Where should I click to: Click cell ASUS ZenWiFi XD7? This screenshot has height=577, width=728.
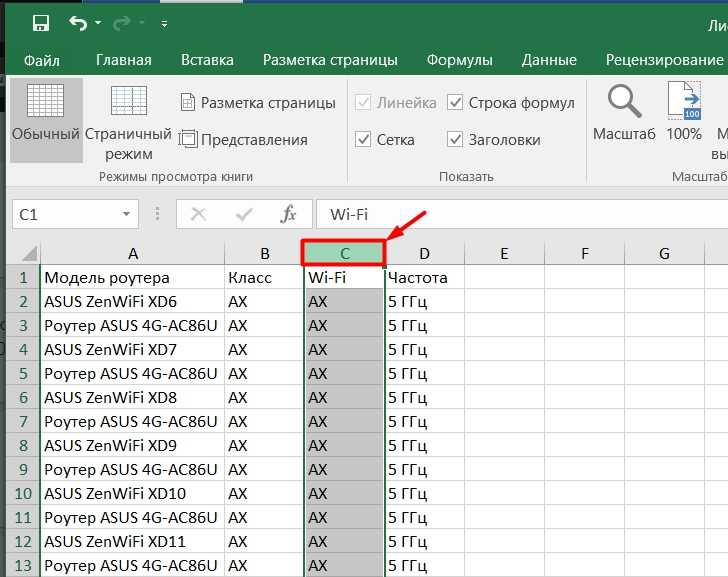tap(133, 350)
